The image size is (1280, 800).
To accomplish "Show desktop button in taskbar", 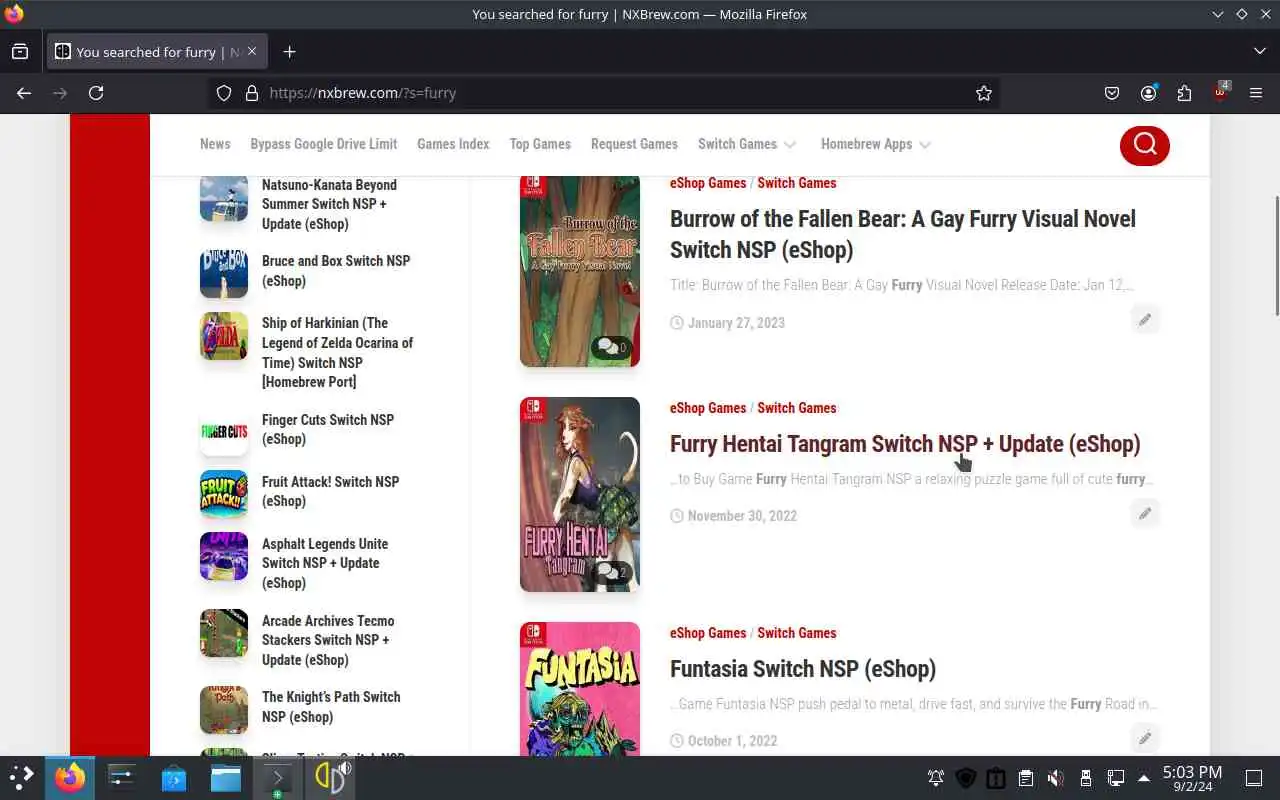I will tap(1254, 778).
